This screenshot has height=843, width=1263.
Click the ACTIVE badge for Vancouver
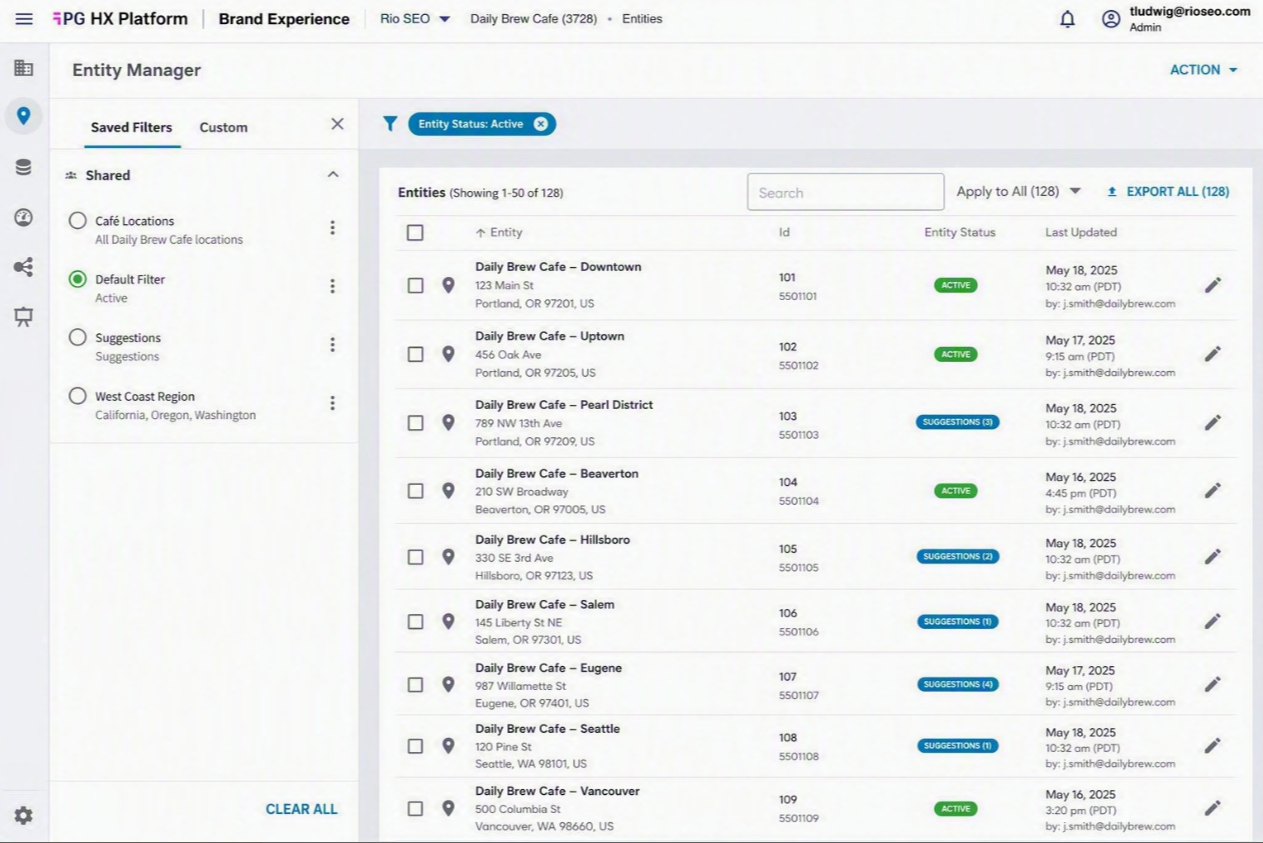(x=956, y=809)
